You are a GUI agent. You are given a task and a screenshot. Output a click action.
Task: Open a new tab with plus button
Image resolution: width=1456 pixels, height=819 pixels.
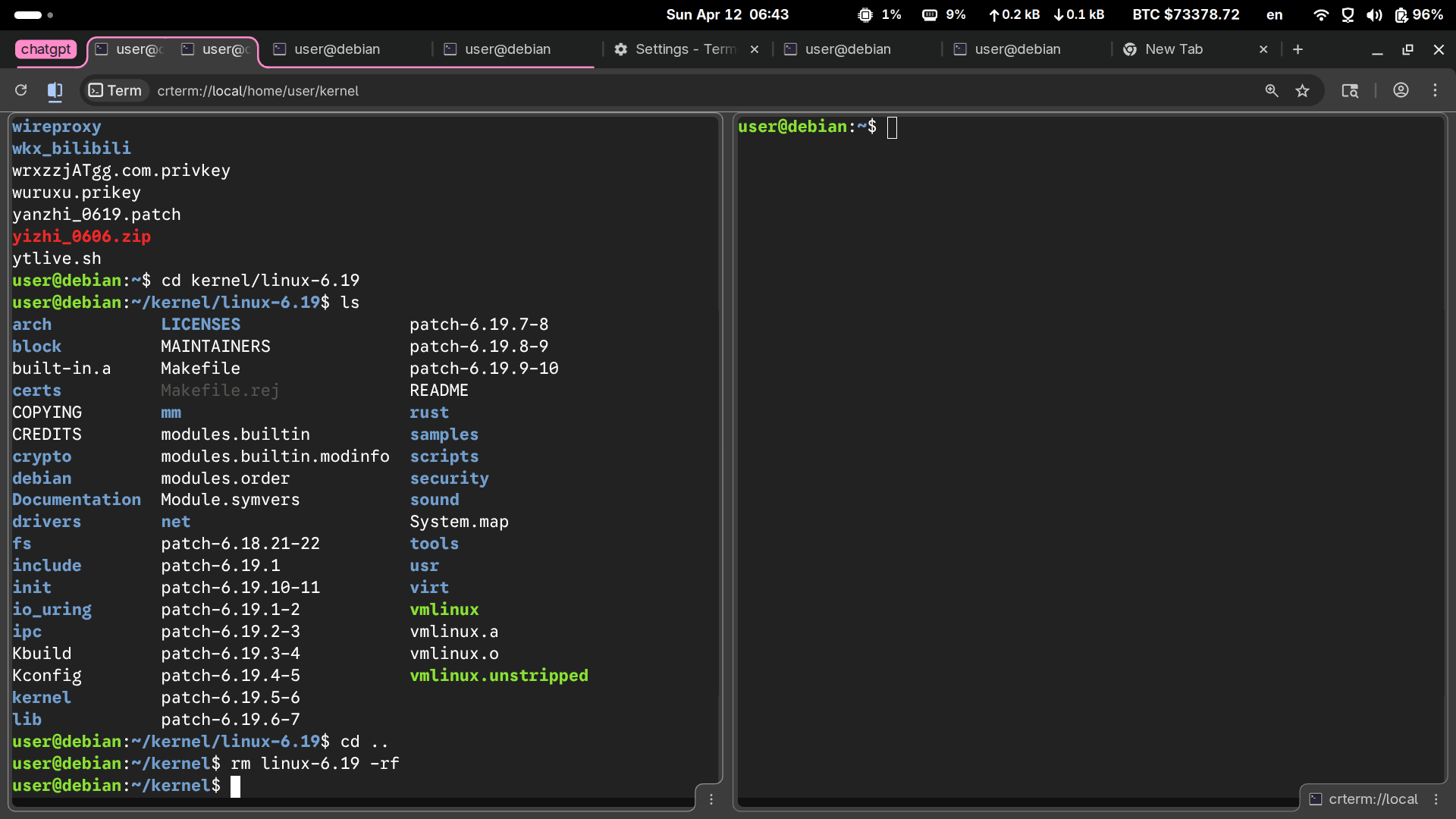[1298, 49]
